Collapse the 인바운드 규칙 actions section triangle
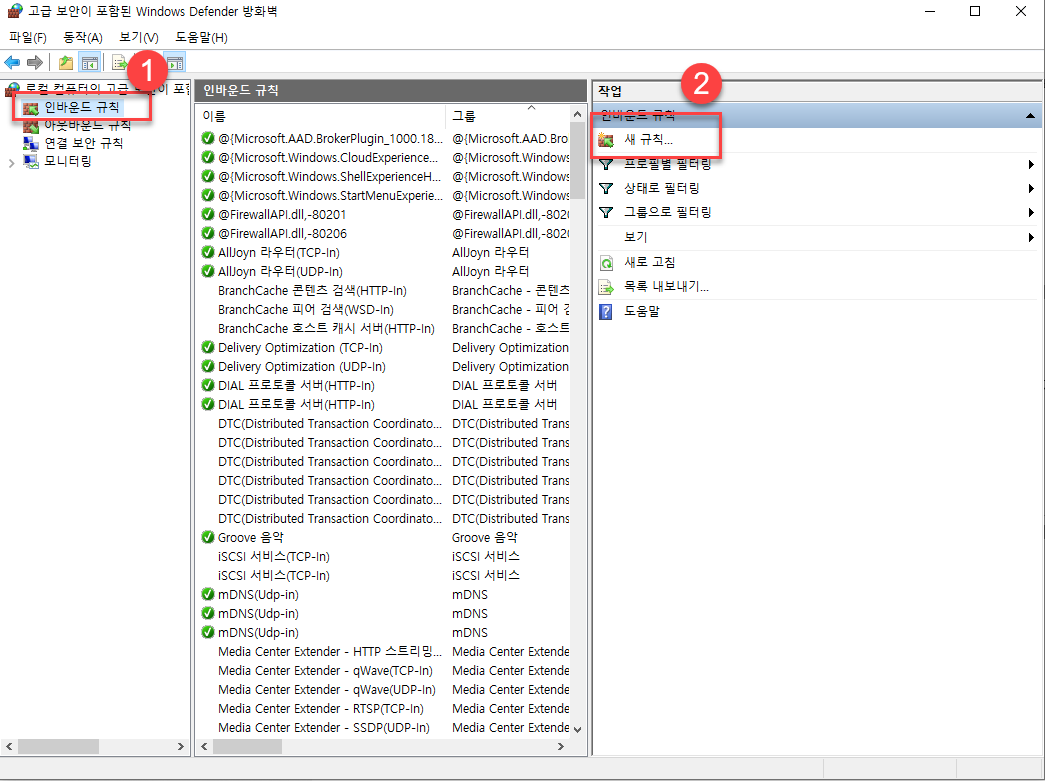 coord(1030,116)
